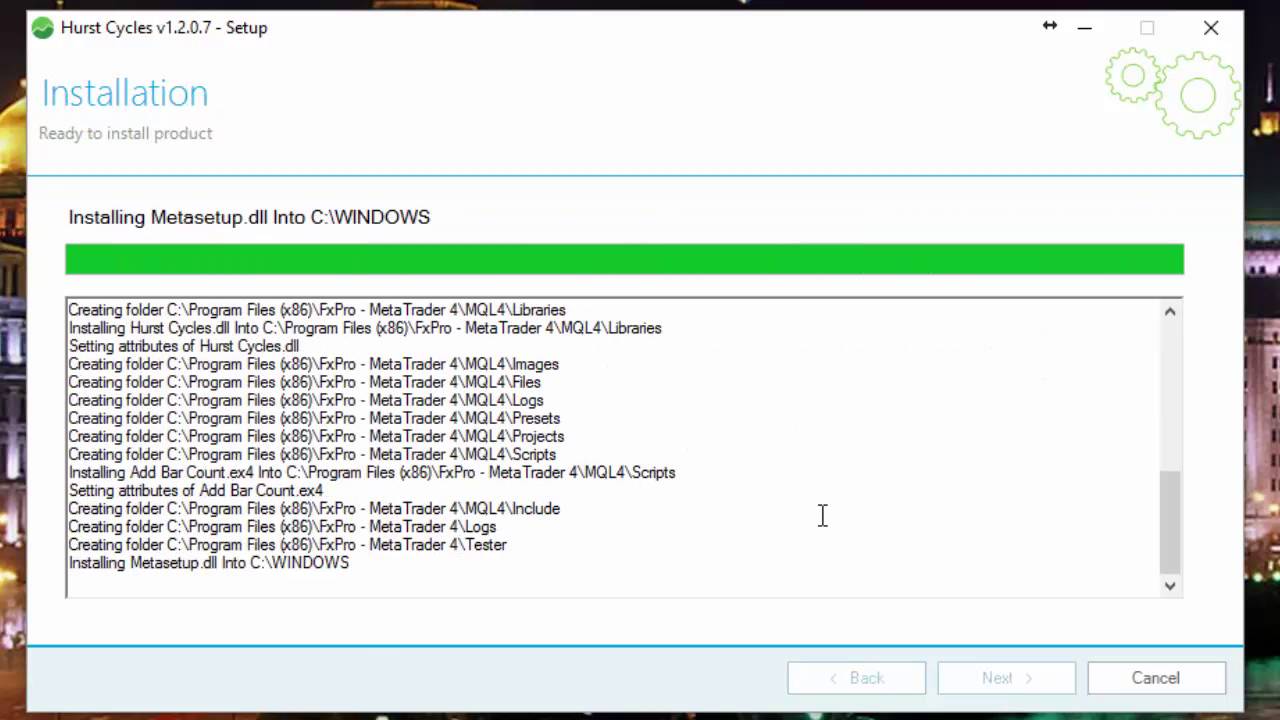Click the disabled Next button
Image resolution: width=1280 pixels, height=720 pixels.
click(x=1006, y=678)
